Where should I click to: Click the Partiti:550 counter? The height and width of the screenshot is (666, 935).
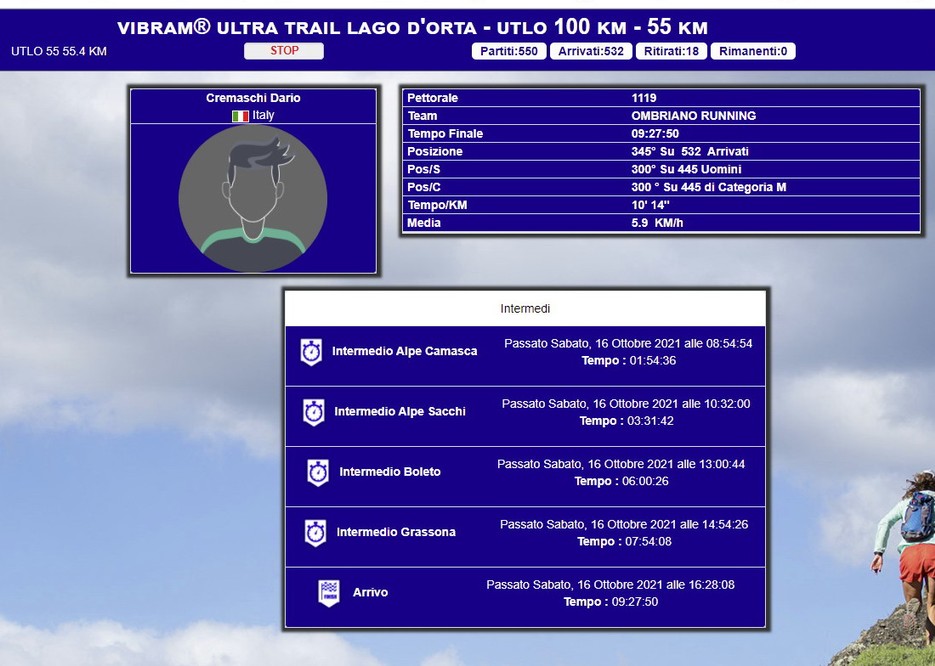pyautogui.click(x=509, y=51)
